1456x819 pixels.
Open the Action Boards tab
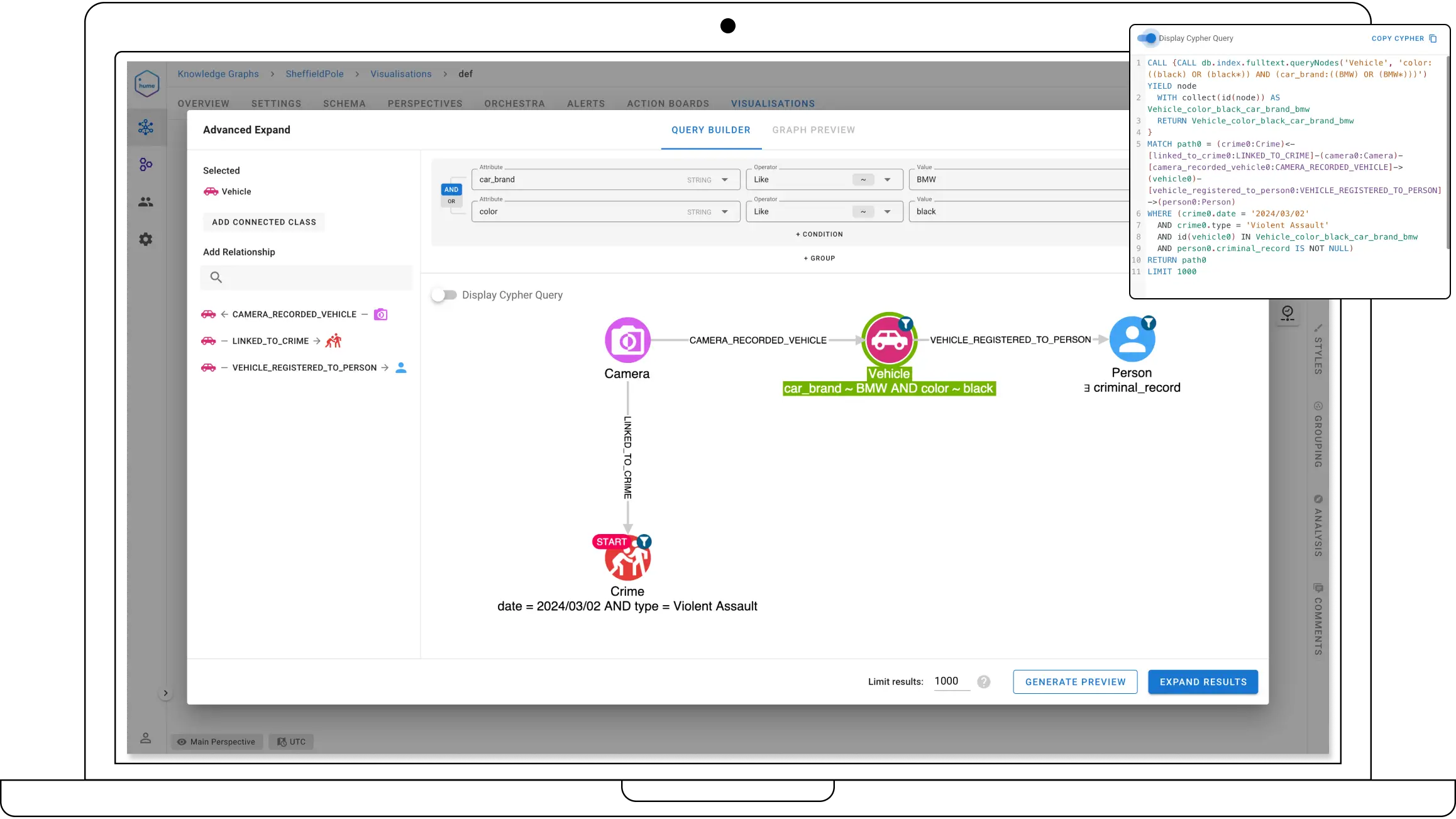click(668, 104)
